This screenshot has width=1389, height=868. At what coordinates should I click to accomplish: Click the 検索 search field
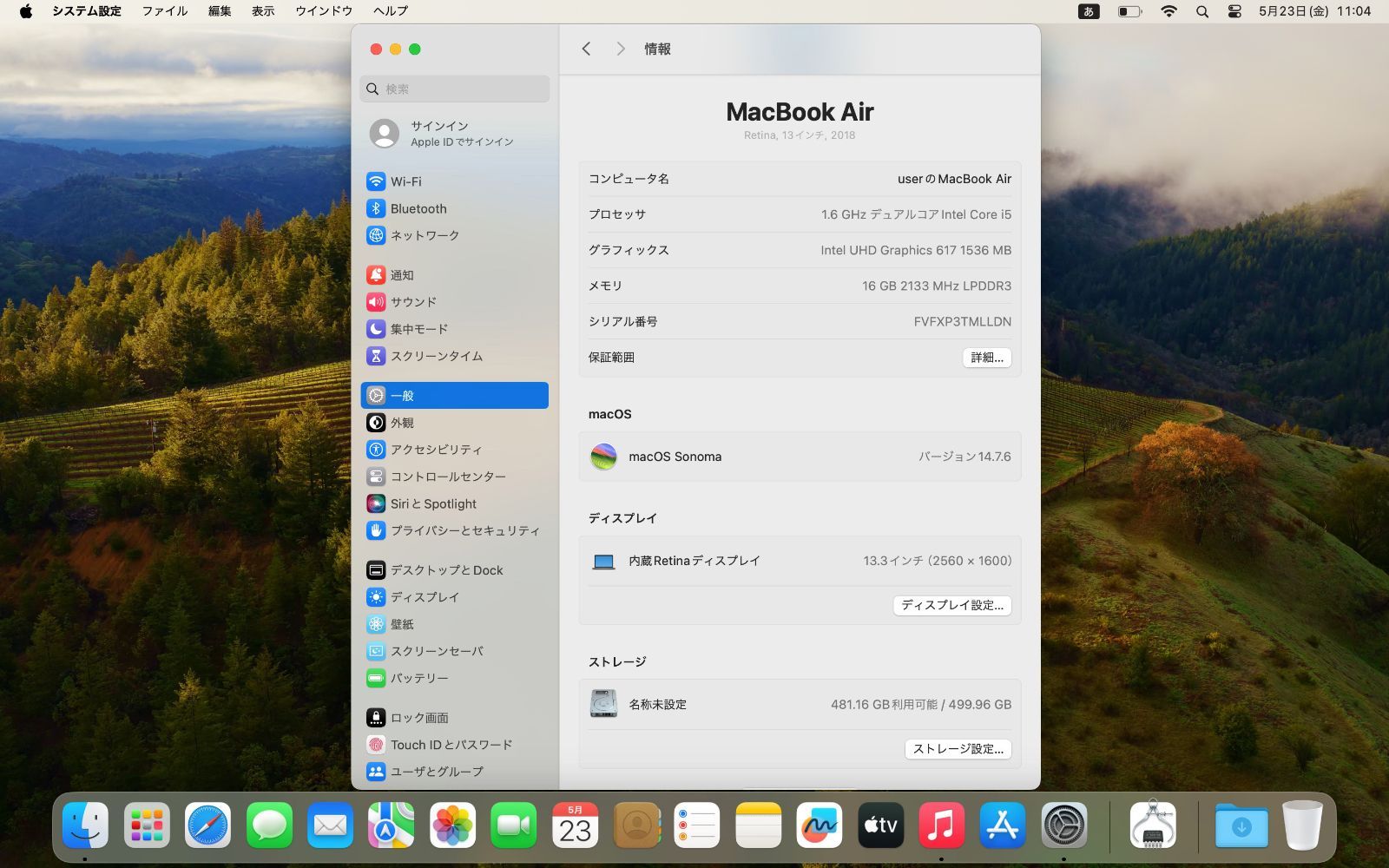pyautogui.click(x=454, y=89)
